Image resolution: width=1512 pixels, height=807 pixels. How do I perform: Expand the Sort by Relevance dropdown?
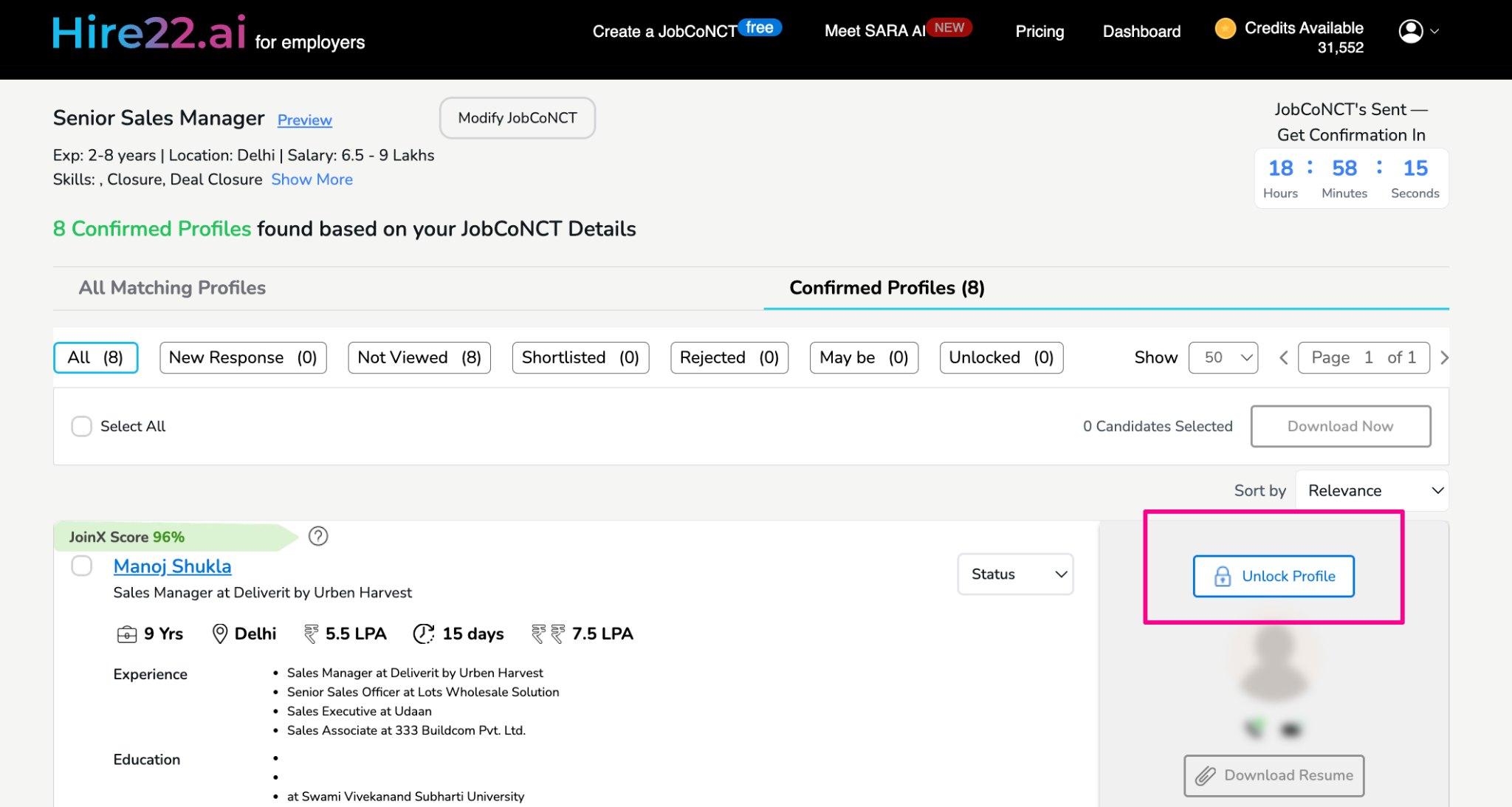click(1372, 491)
